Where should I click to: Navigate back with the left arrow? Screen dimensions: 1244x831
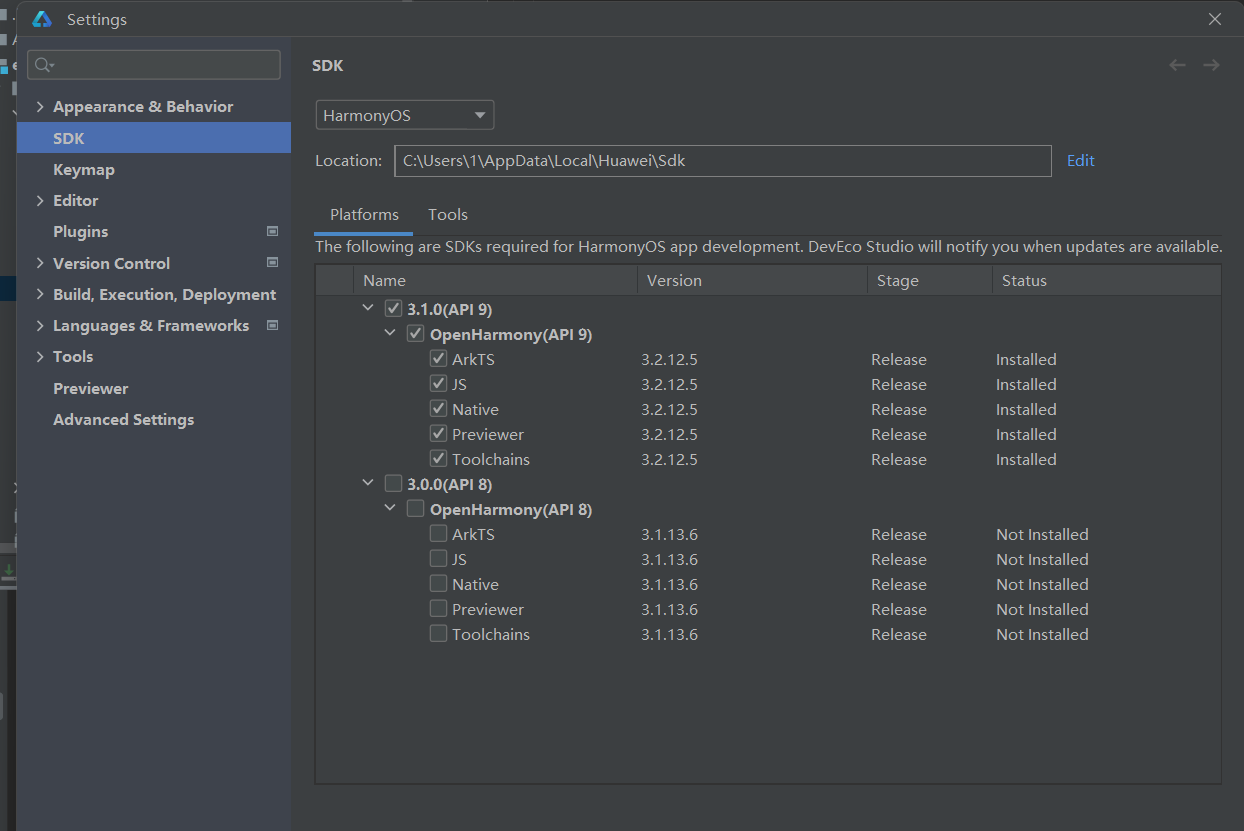1178,65
